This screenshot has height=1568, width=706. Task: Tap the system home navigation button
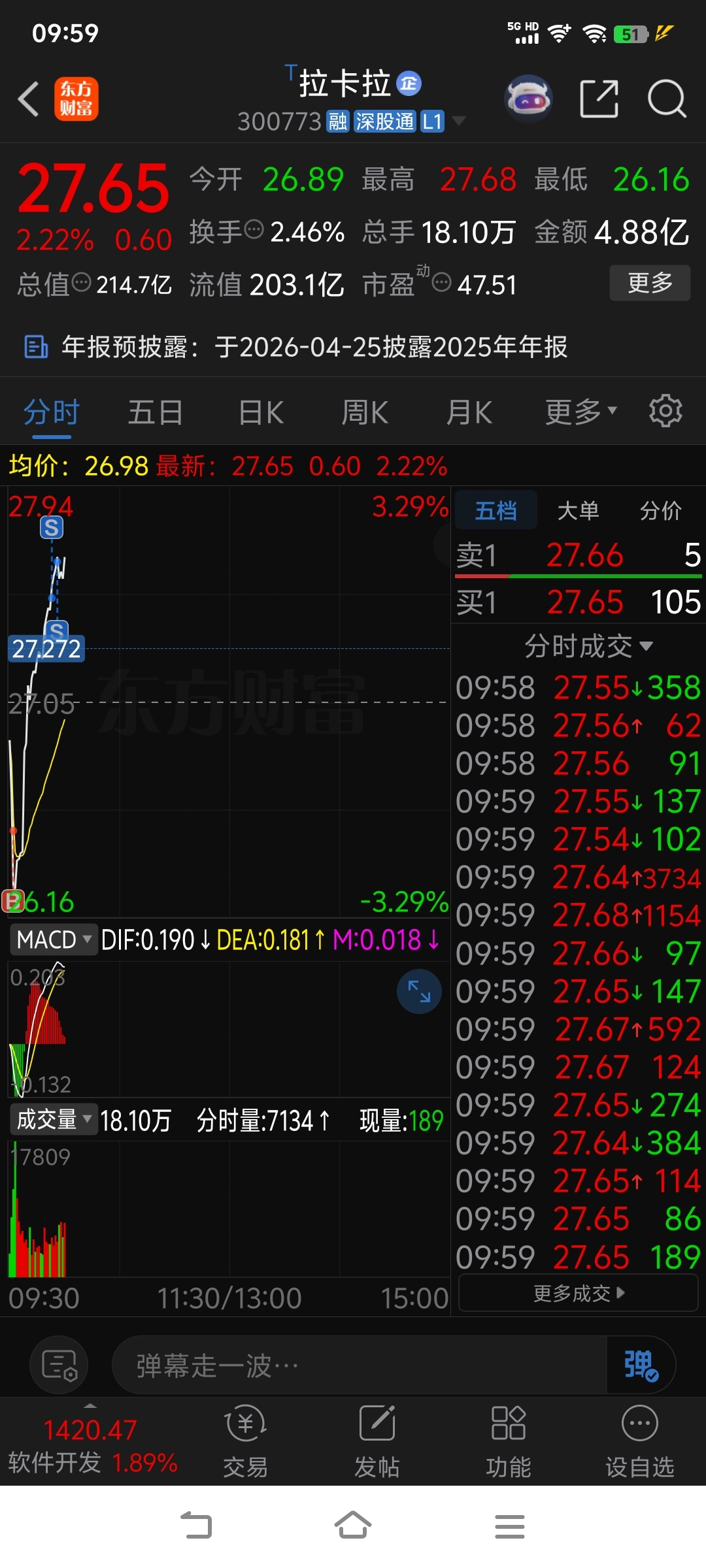point(353,1526)
